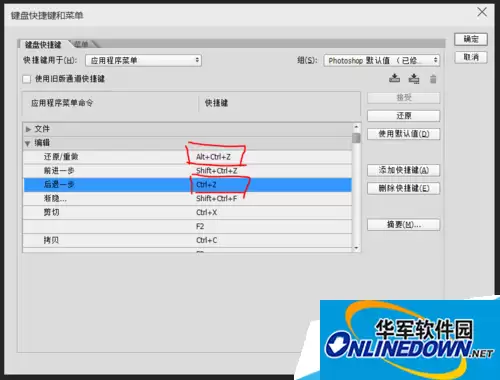Click the Alt+Ctrl+Z shortcut cell
Viewport: 500px width, 380px height.
[213, 157]
